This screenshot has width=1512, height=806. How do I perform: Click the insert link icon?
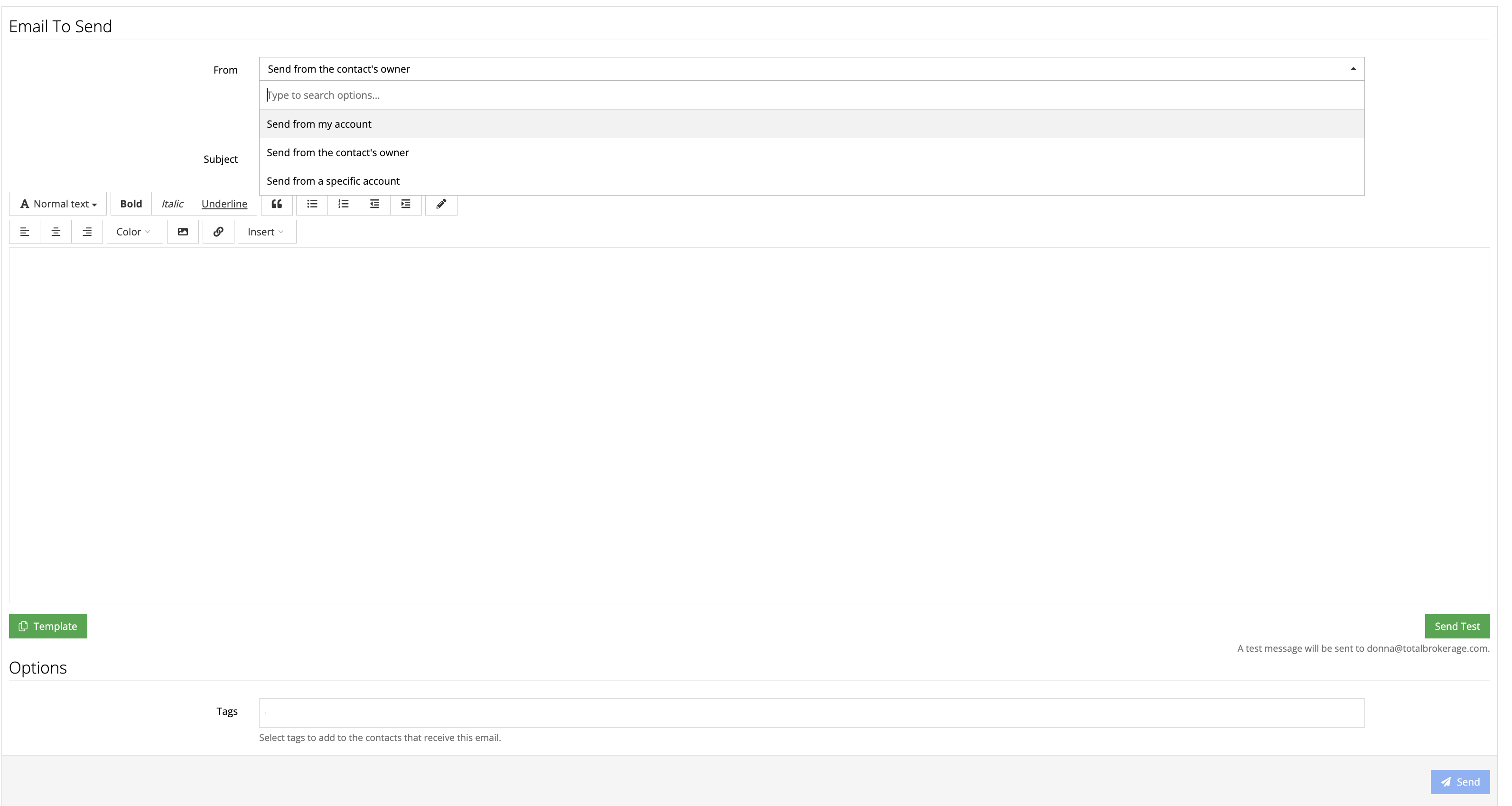(218, 232)
